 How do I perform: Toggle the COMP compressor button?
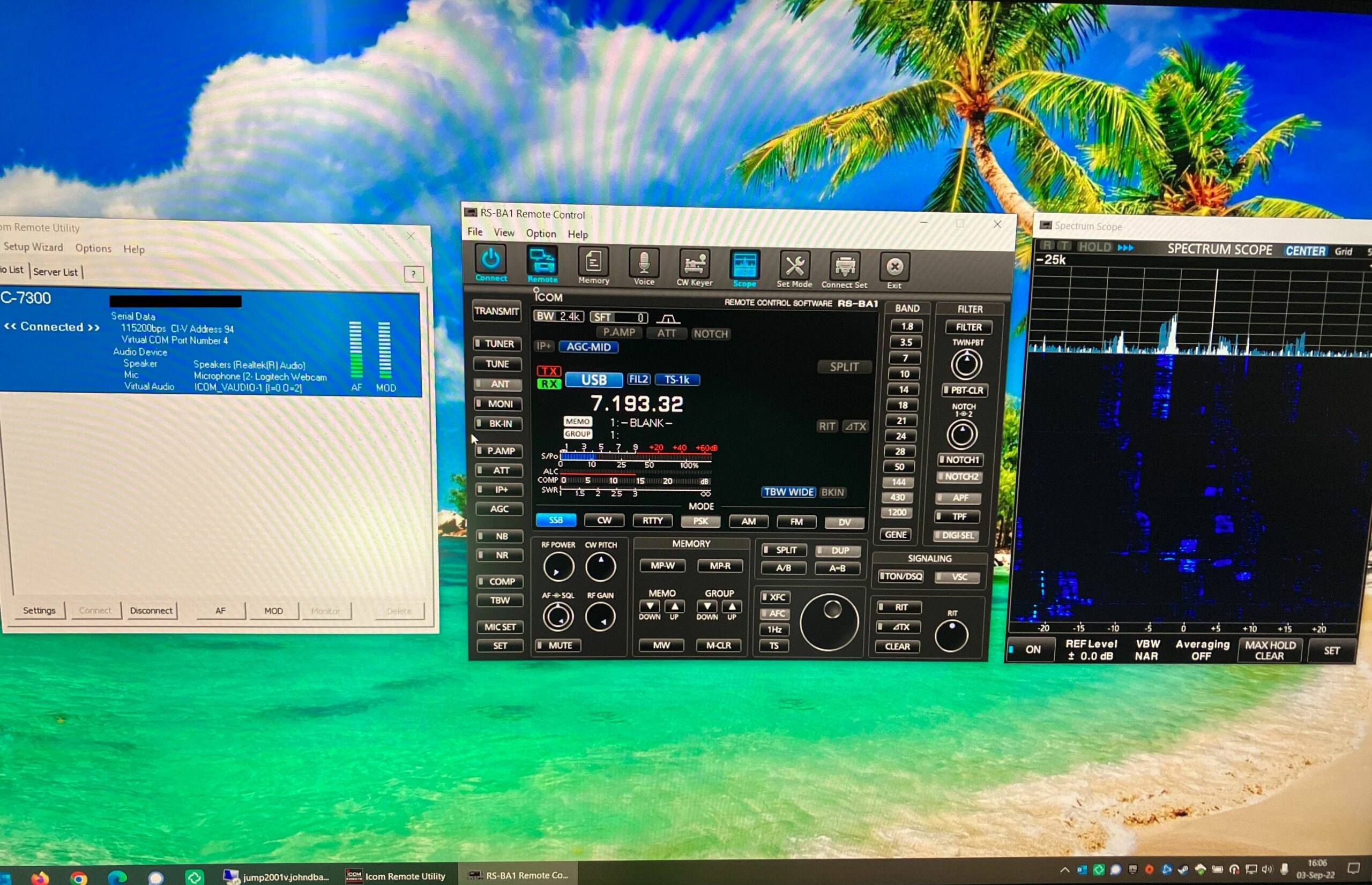[x=500, y=582]
